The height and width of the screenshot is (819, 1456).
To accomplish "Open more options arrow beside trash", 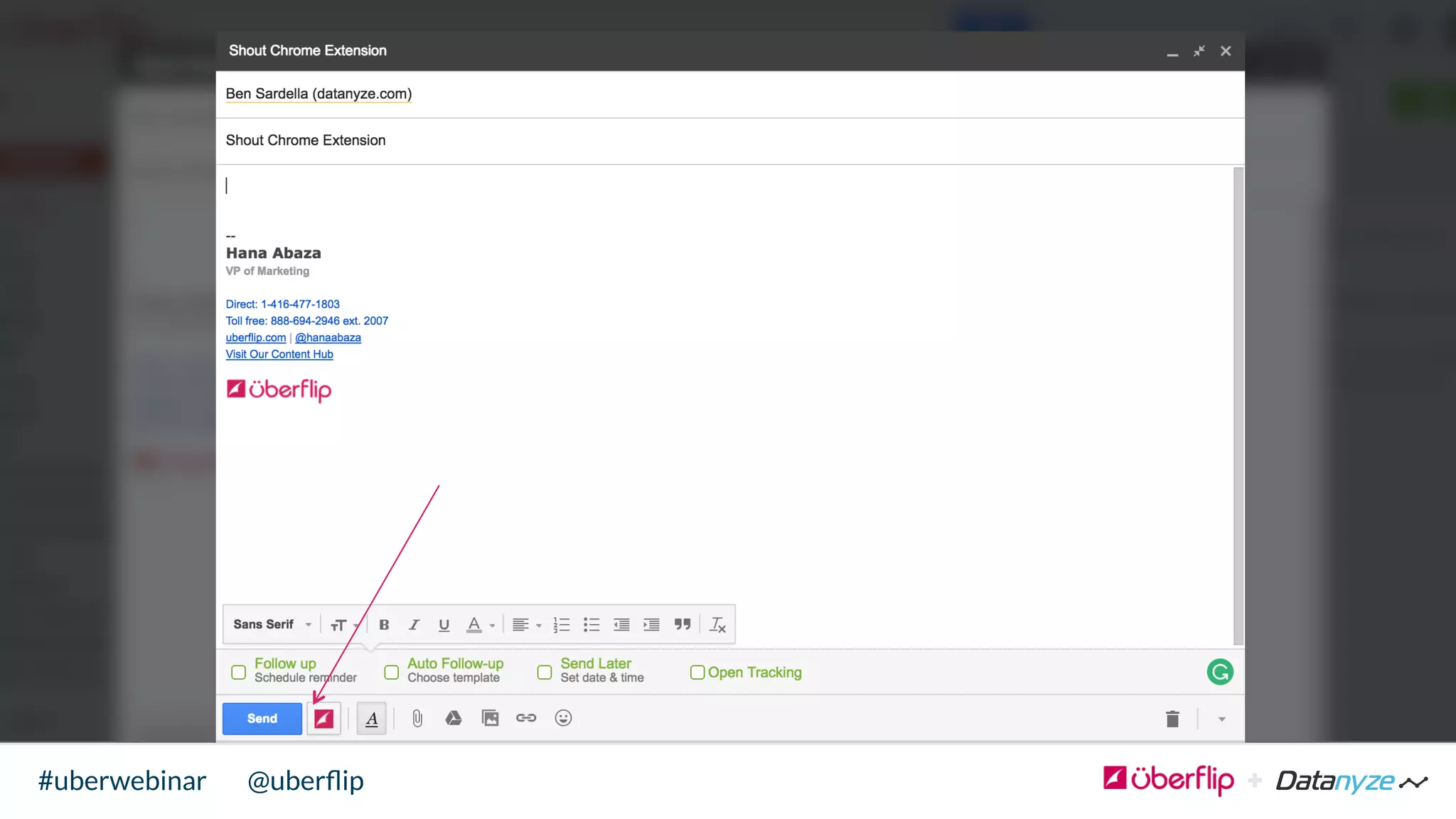I will pos(1221,719).
